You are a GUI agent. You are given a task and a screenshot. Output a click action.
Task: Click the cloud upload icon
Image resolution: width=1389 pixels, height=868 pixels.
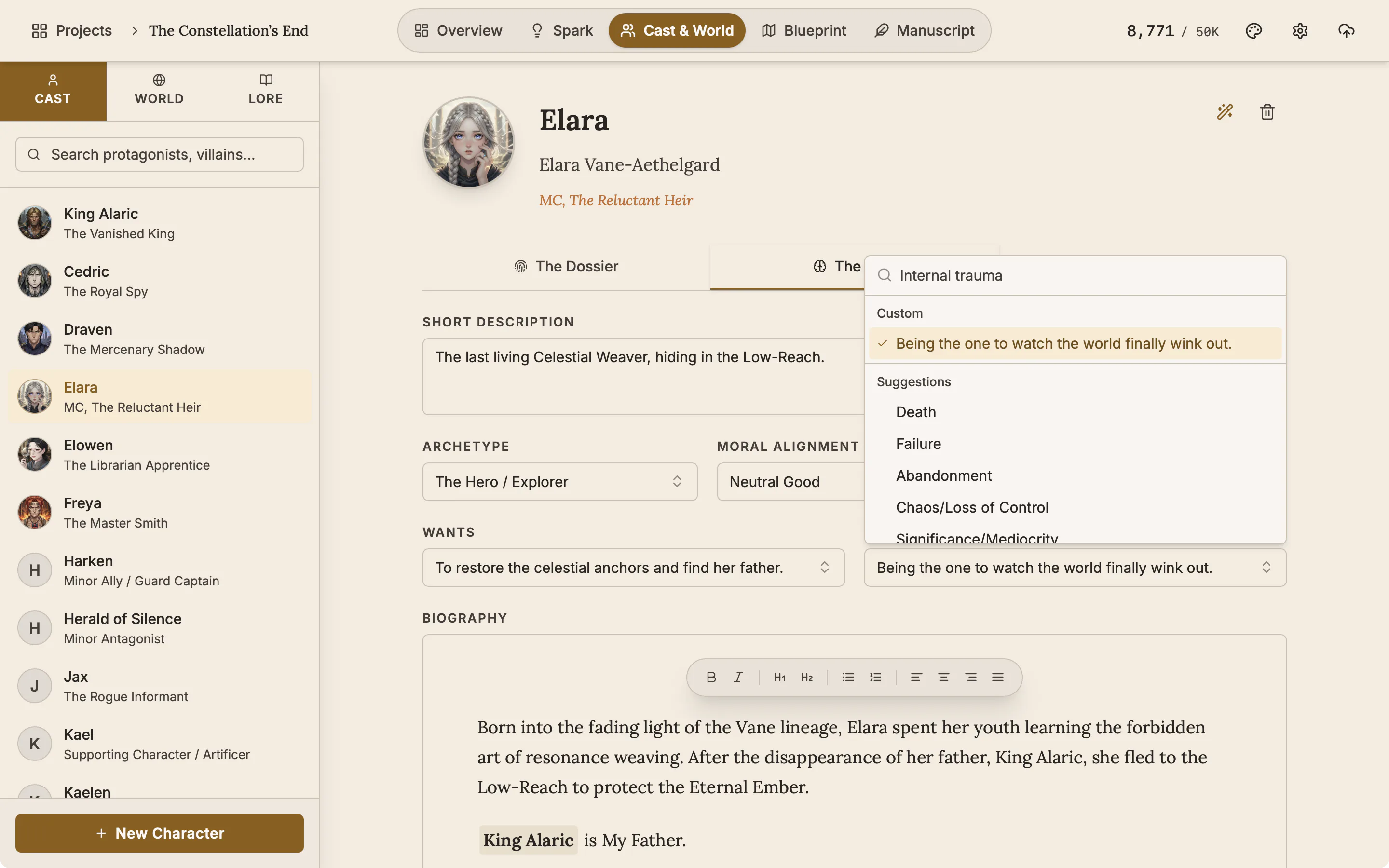[x=1346, y=30]
